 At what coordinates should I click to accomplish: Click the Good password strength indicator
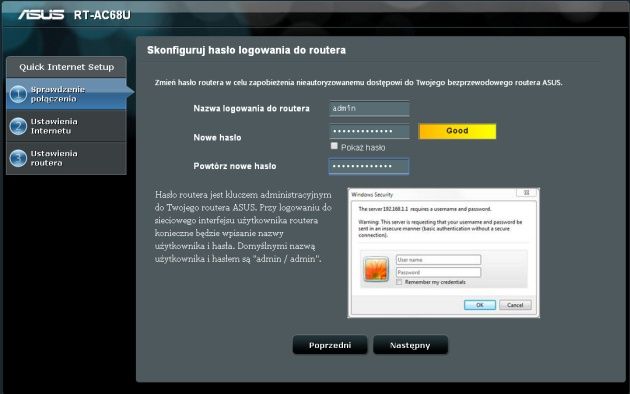tap(457, 131)
